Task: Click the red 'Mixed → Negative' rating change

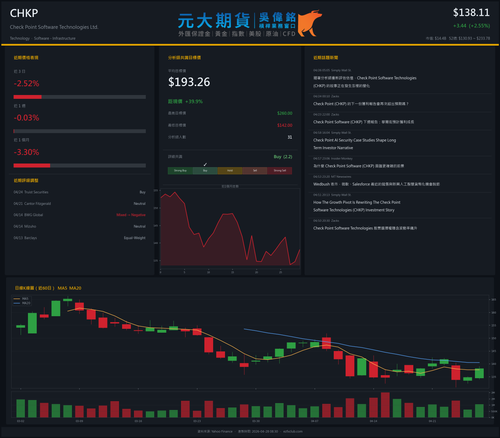Action: [x=131, y=215]
